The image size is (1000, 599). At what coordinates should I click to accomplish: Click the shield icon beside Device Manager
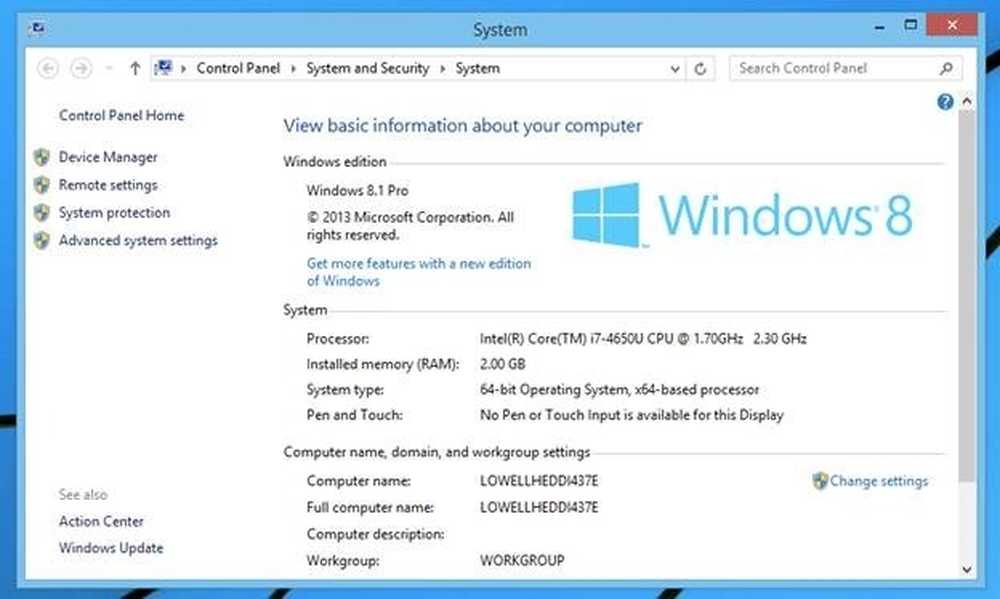[42, 157]
